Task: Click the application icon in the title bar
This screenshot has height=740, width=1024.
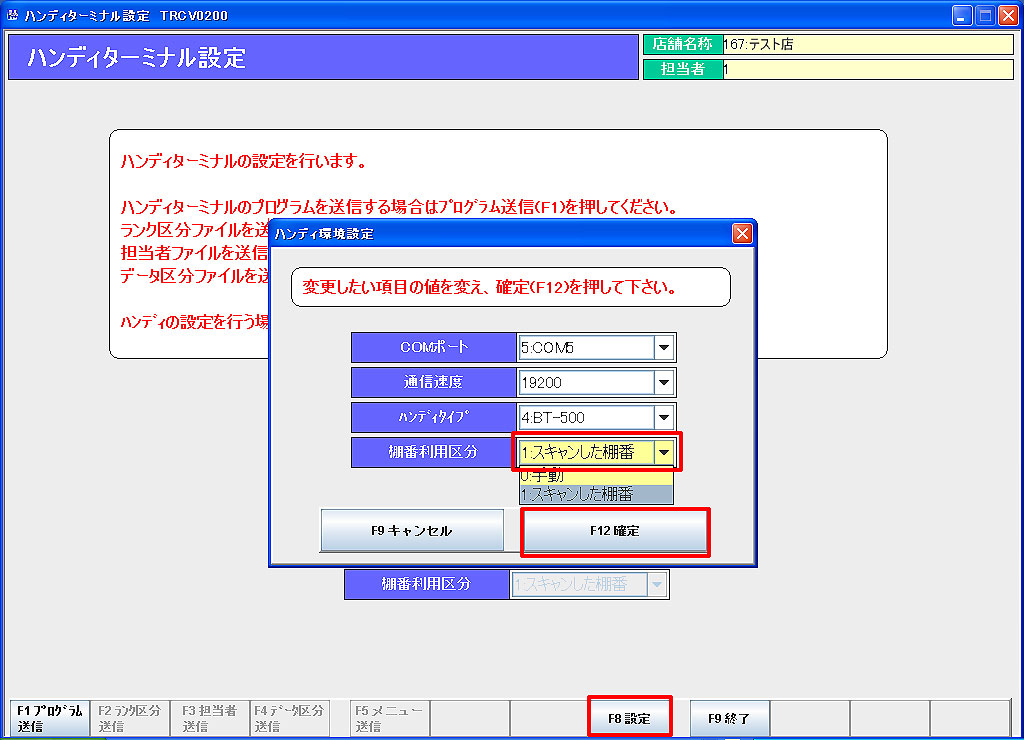Action: 12,16
